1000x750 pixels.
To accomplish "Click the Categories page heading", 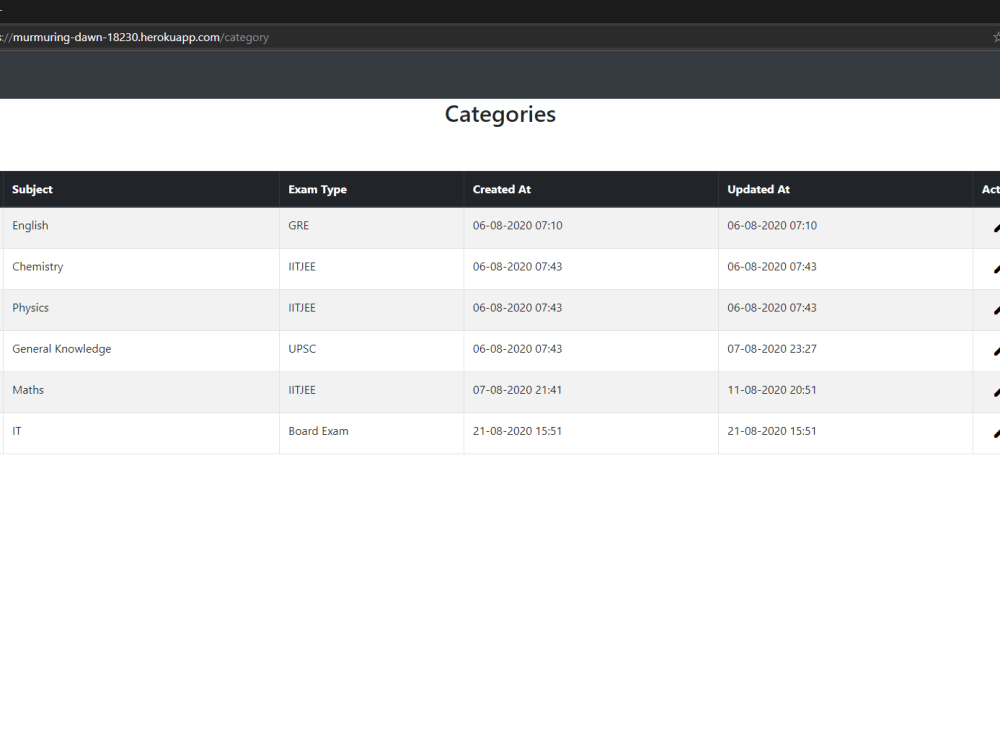I will (500, 114).
